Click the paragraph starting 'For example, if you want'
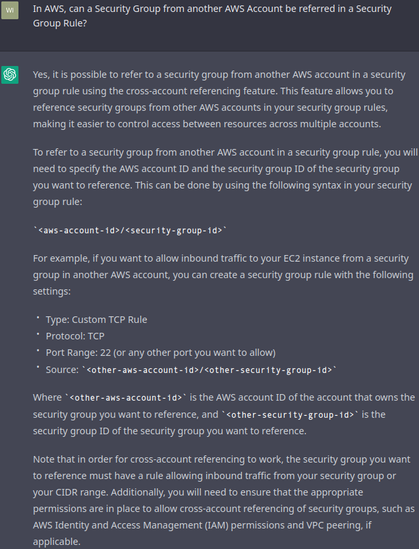 tap(223, 275)
